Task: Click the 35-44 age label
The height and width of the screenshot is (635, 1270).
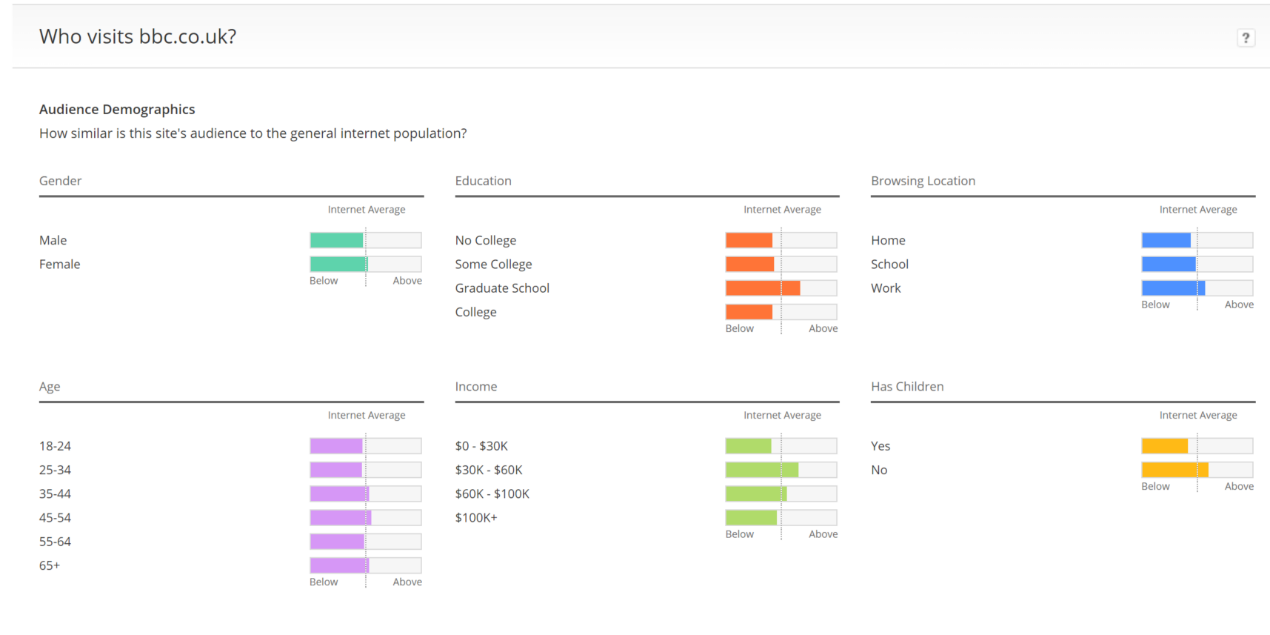Action: [x=55, y=494]
